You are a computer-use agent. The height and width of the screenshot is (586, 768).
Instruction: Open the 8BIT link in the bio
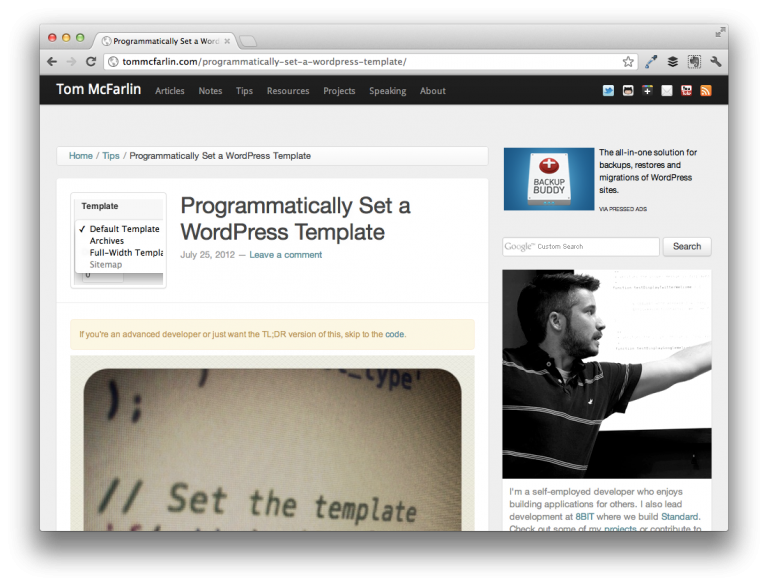584,517
